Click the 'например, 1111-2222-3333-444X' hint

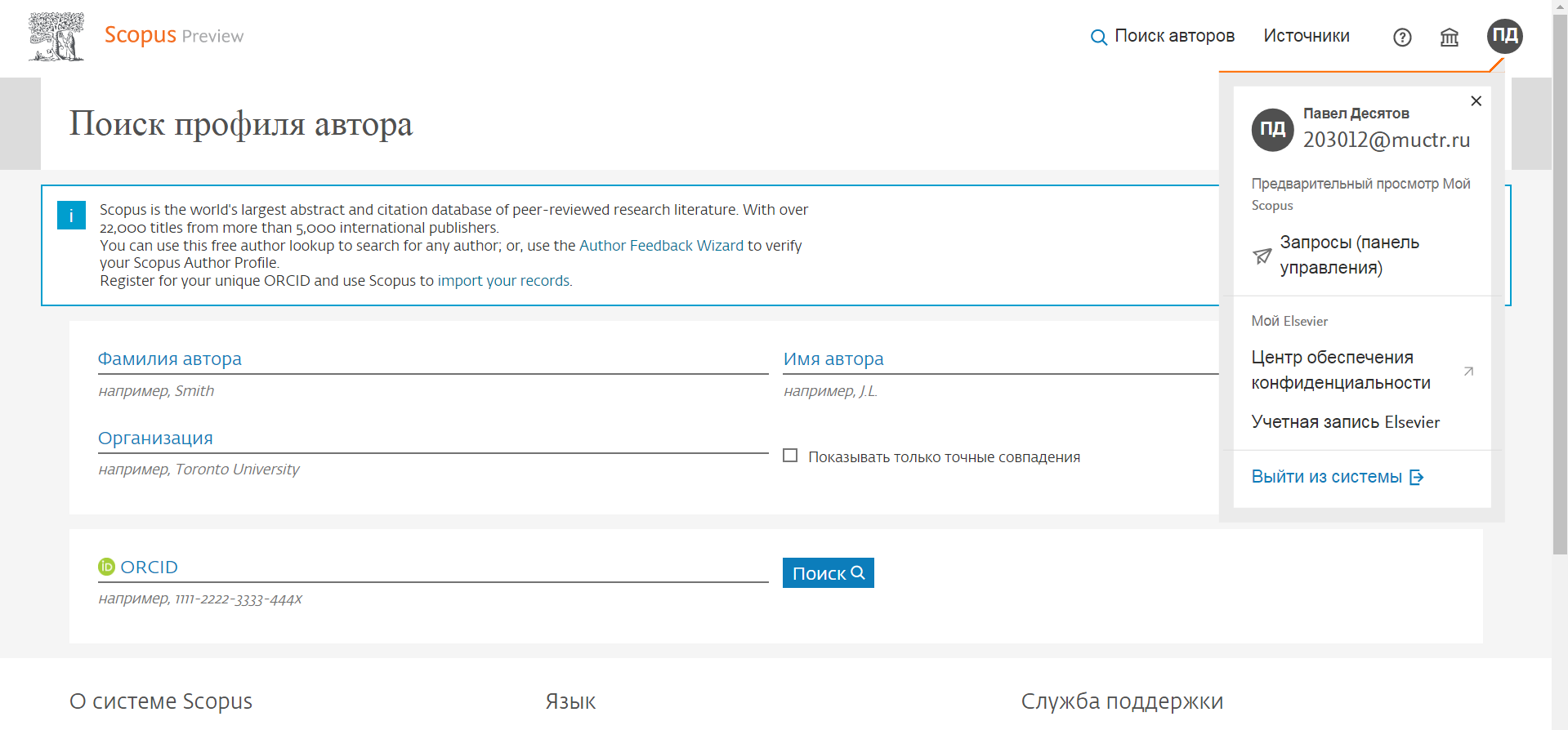click(x=200, y=599)
